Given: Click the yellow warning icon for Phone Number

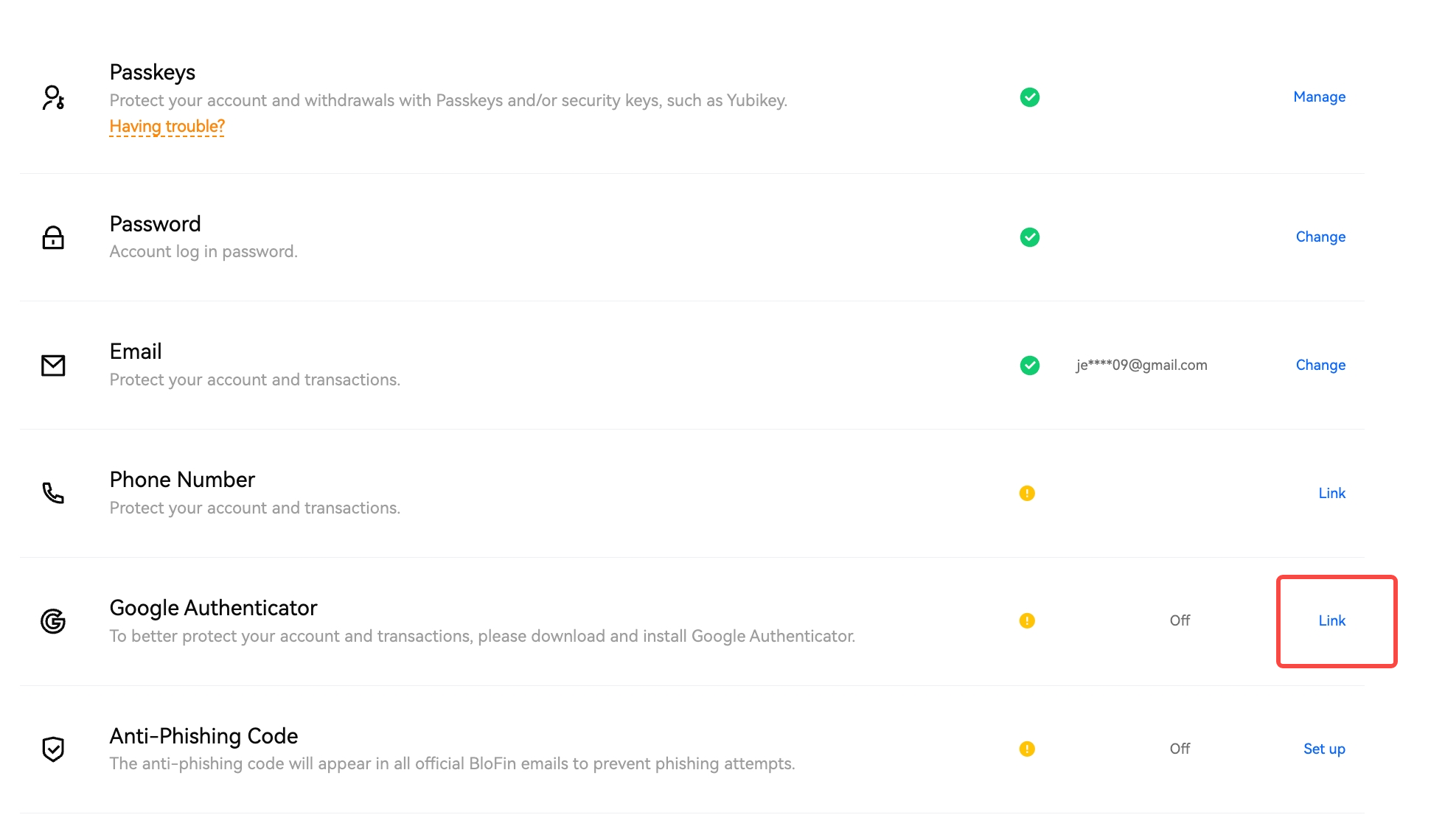Looking at the screenshot, I should [1027, 493].
